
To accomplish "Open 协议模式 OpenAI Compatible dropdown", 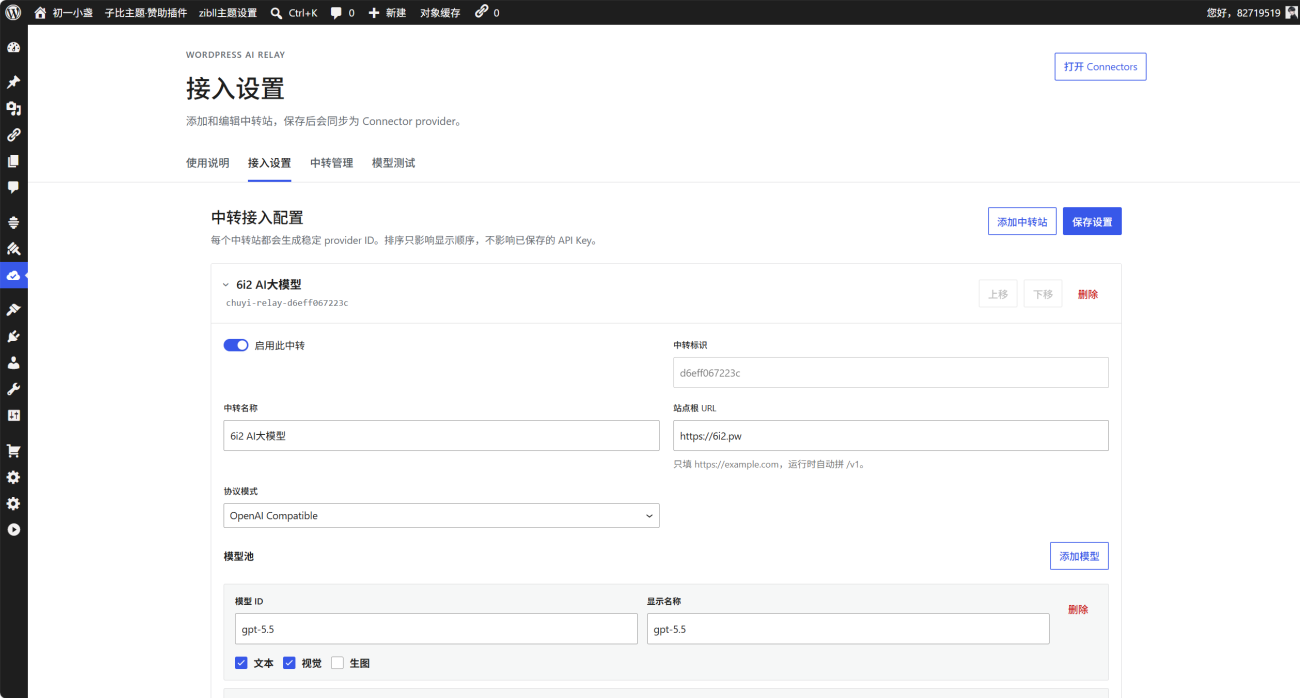I will click(x=441, y=516).
